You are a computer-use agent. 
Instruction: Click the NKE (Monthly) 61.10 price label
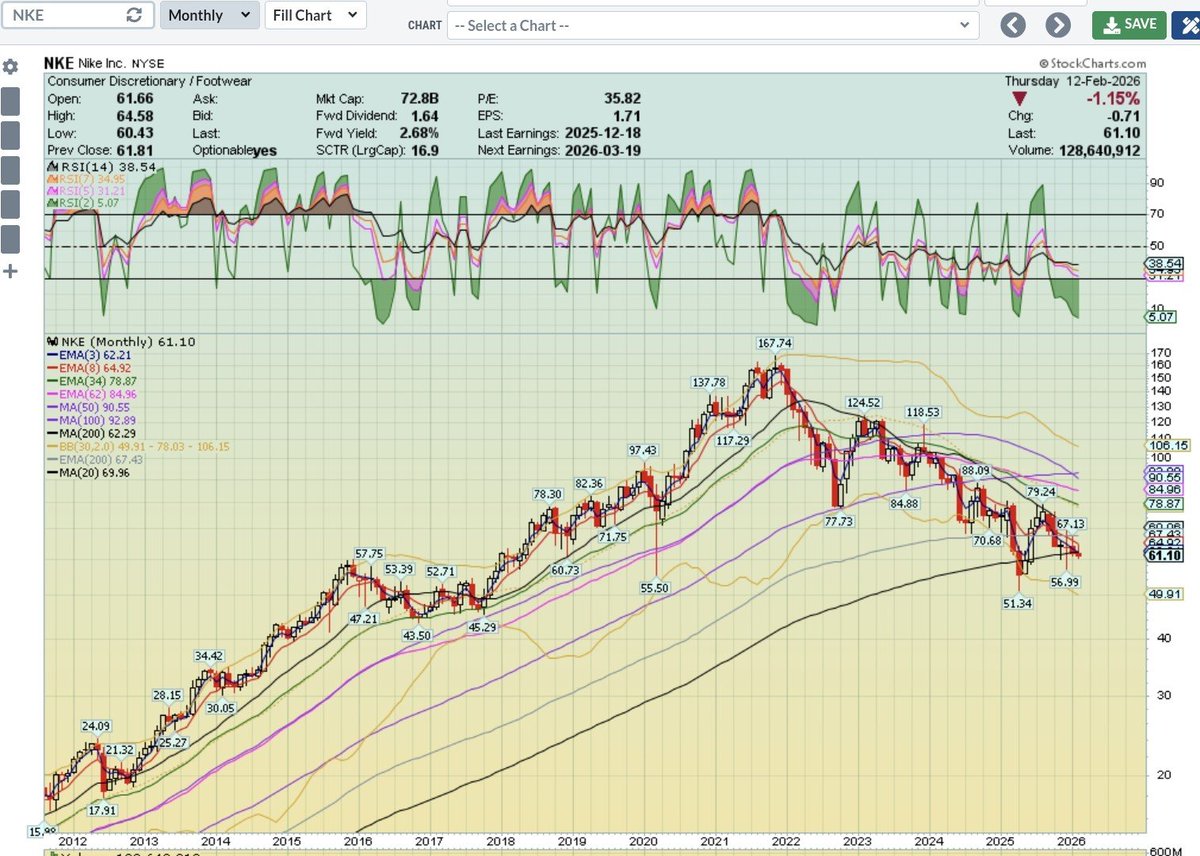(121, 341)
